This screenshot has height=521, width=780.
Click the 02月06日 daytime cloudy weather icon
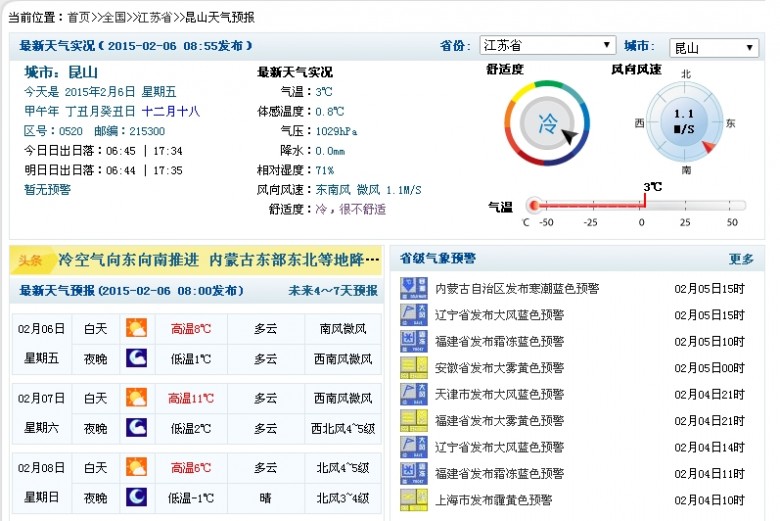(x=136, y=328)
